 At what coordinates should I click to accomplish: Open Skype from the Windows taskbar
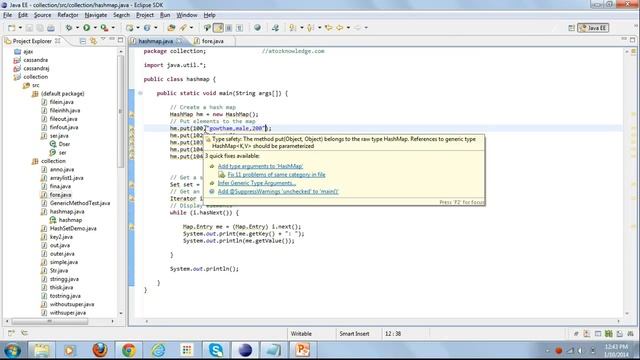tap(216, 350)
